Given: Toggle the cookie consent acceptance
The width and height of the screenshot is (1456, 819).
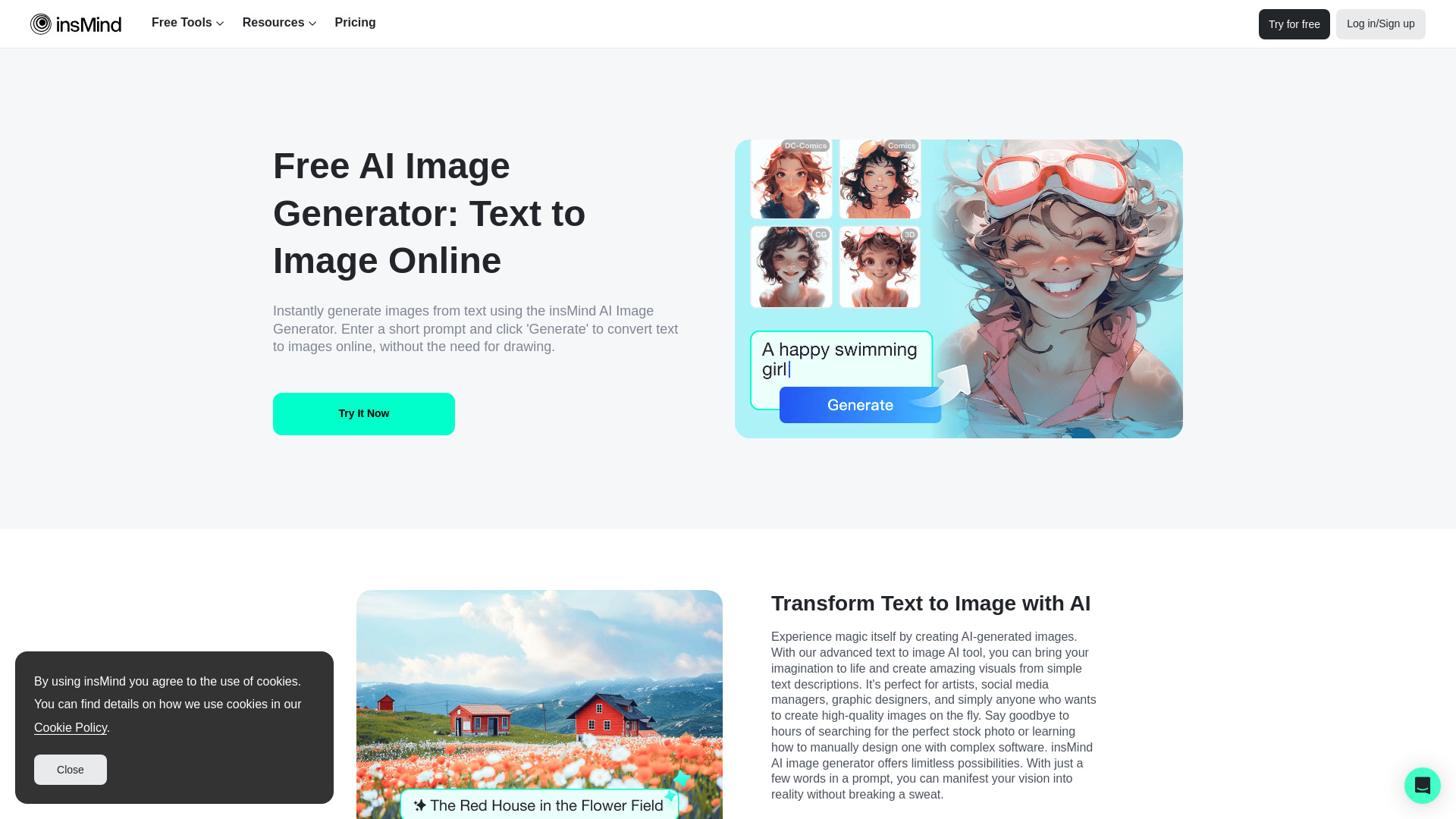Looking at the screenshot, I should pyautogui.click(x=70, y=769).
